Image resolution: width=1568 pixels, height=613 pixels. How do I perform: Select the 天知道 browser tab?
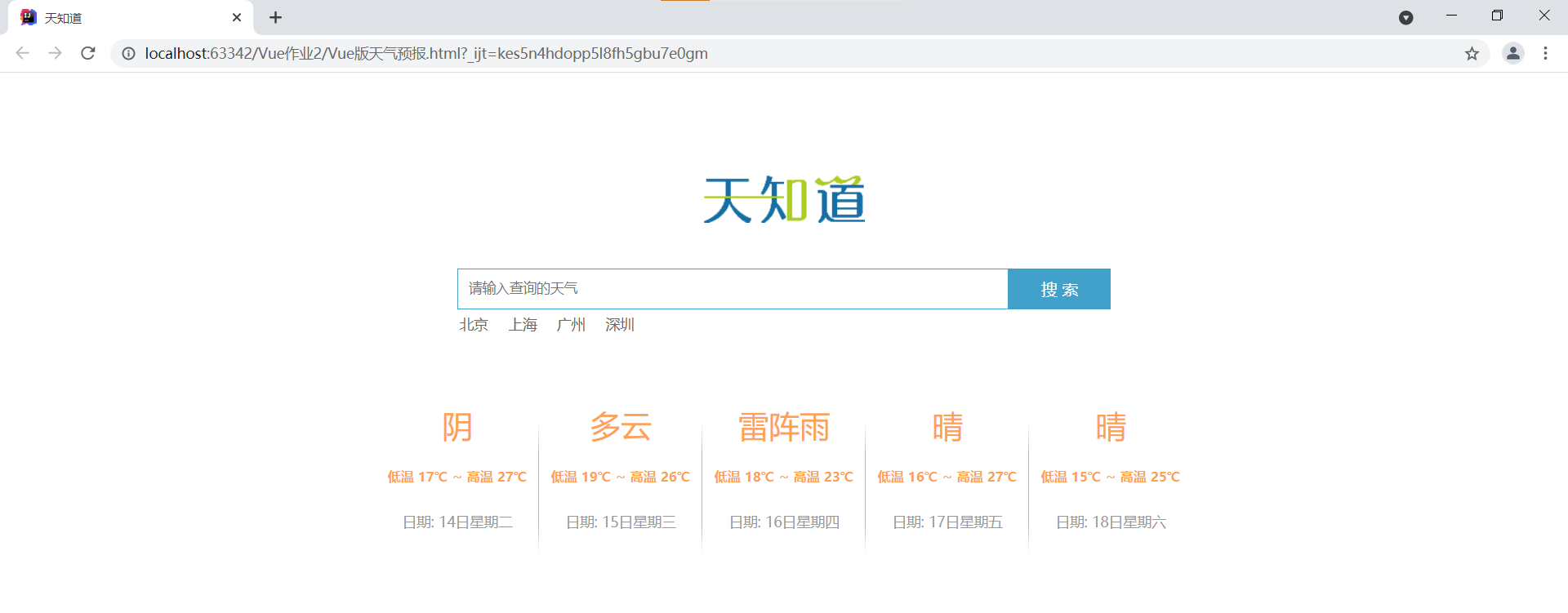[x=131, y=17]
